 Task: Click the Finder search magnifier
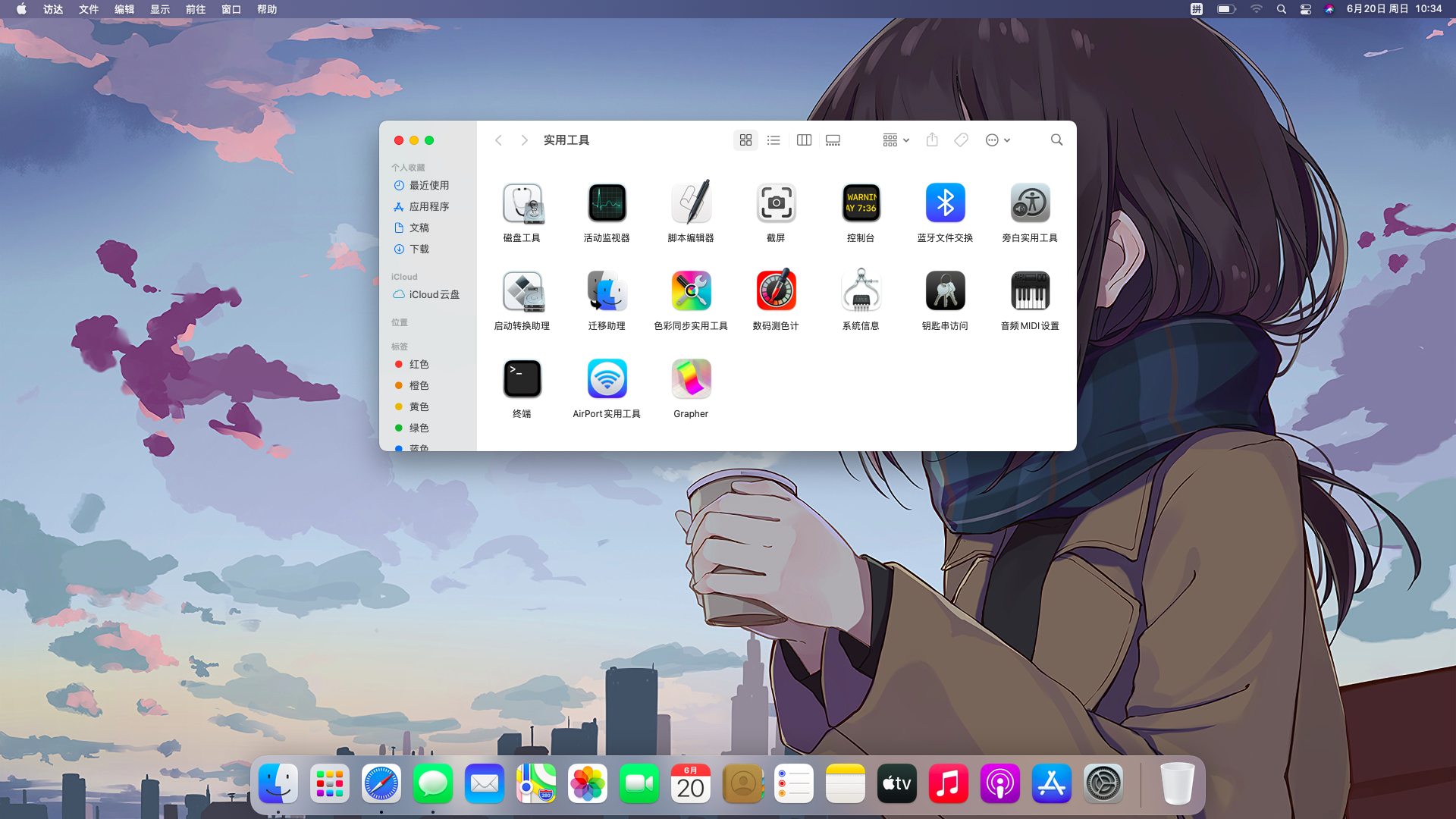pyautogui.click(x=1056, y=140)
